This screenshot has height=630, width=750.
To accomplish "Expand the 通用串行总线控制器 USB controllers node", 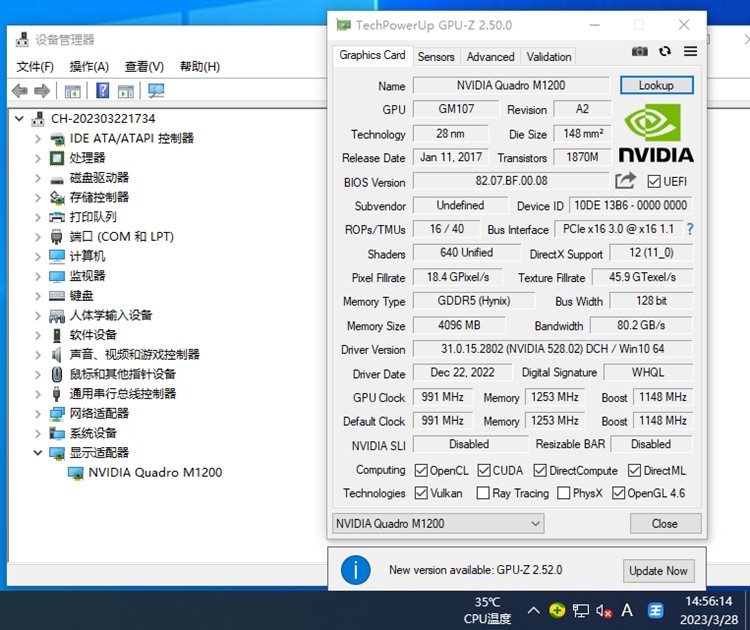I will [x=38, y=394].
